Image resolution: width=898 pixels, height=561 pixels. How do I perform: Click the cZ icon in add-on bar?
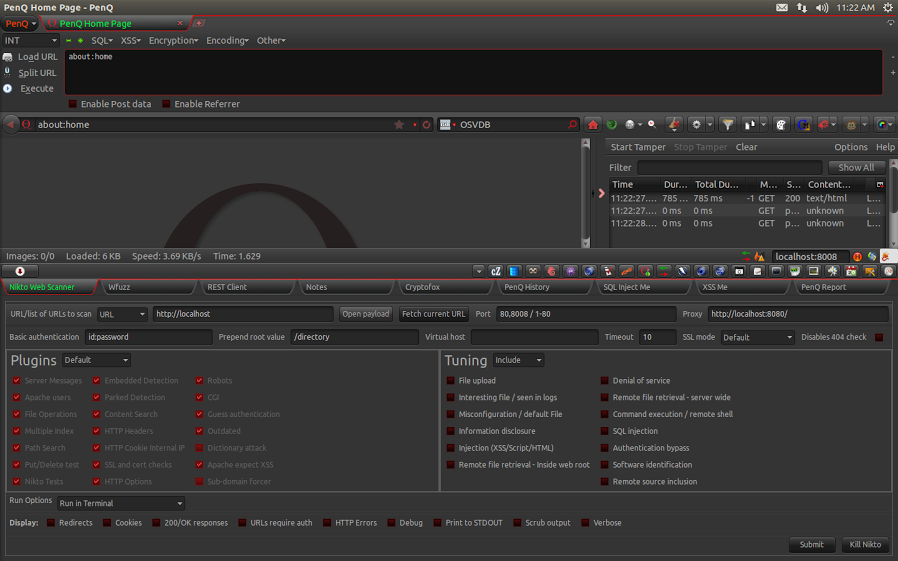pos(496,271)
